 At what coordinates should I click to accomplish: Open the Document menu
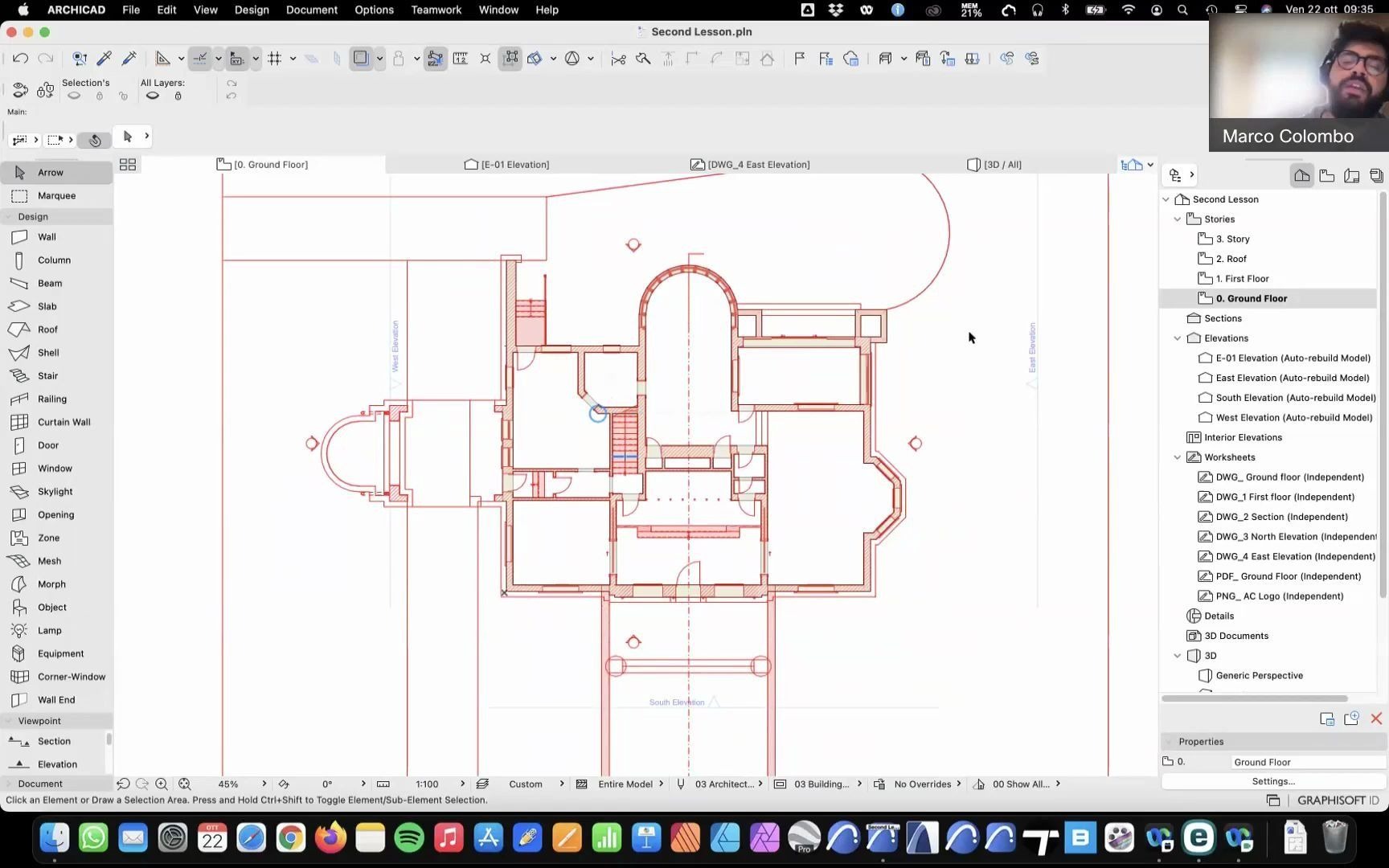pyautogui.click(x=311, y=10)
